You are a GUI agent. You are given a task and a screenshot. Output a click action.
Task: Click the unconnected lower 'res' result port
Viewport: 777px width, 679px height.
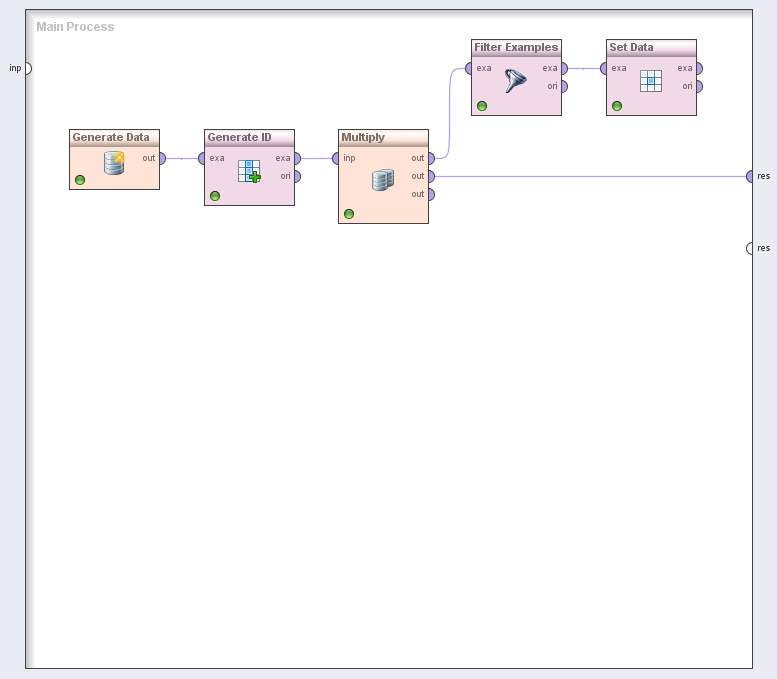tap(749, 248)
